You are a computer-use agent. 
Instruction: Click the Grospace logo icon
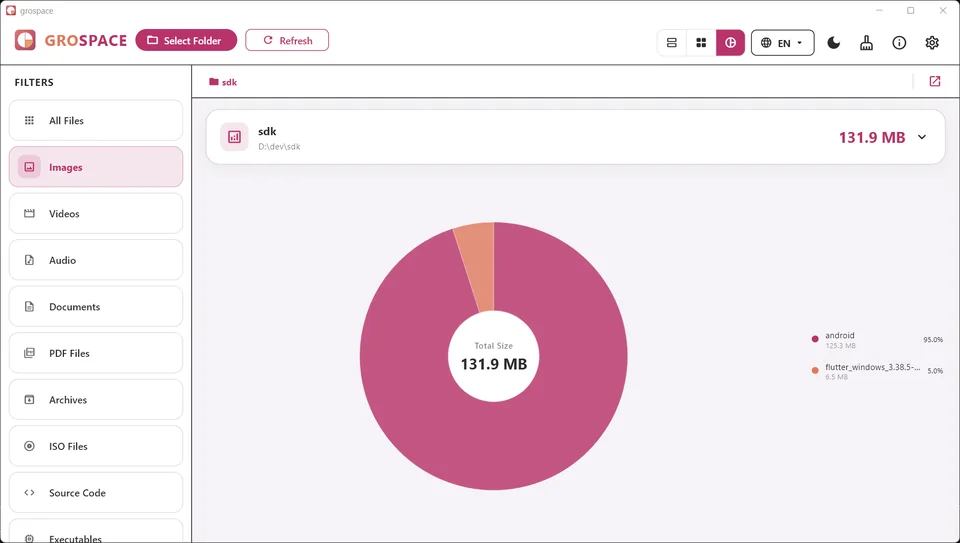(25, 40)
